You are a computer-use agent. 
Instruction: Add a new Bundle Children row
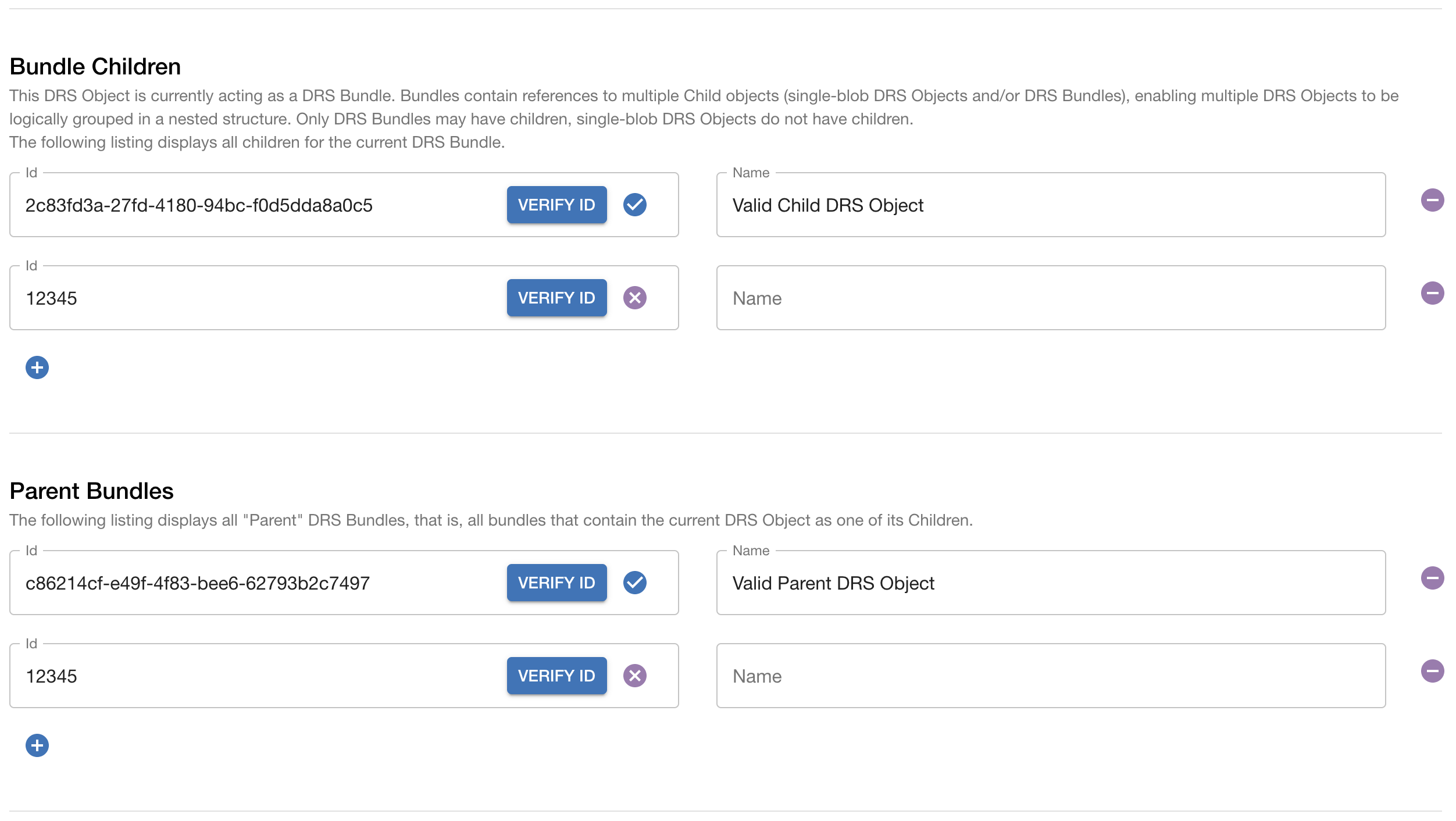[37, 367]
